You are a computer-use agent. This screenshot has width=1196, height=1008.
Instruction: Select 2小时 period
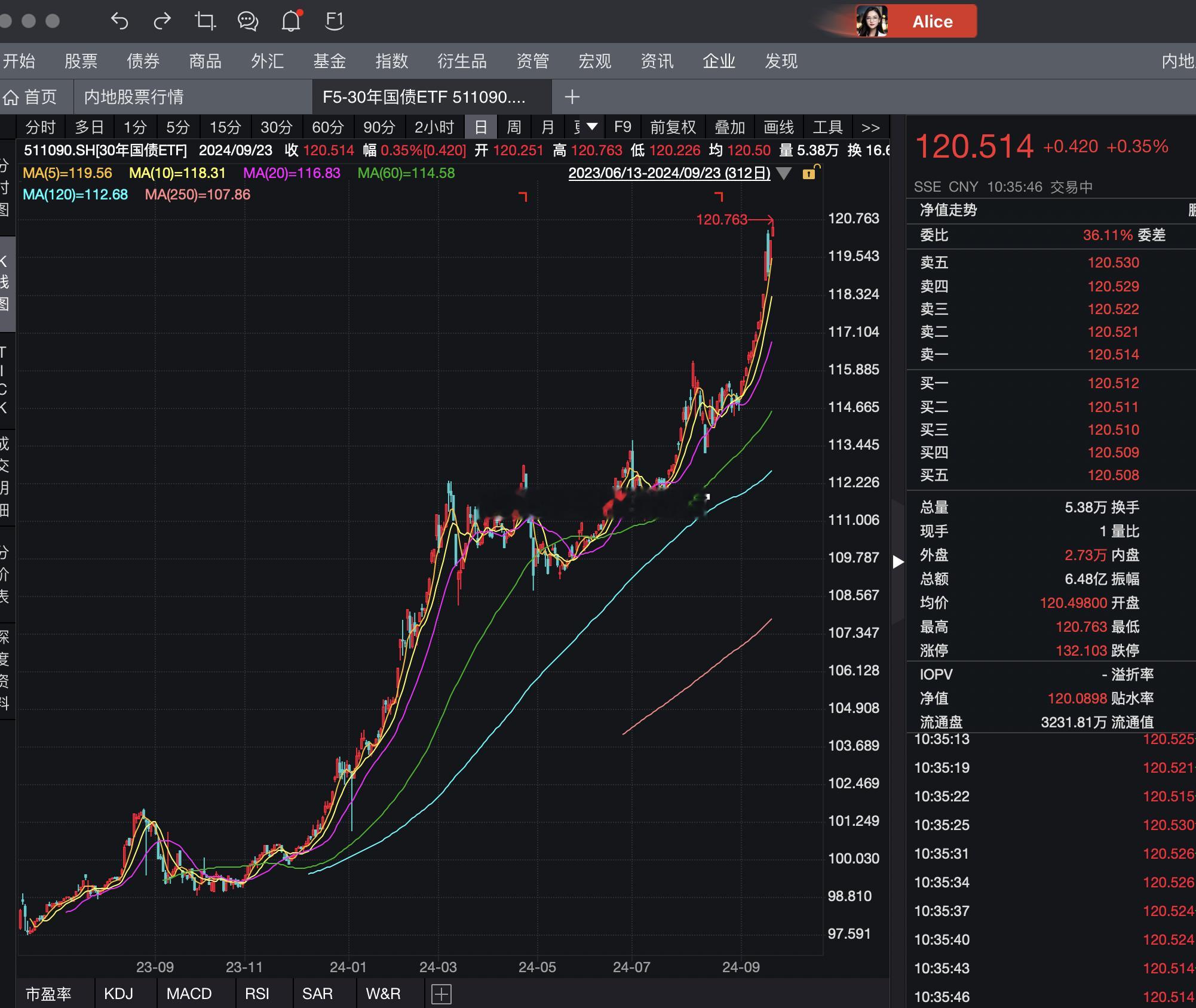click(434, 127)
